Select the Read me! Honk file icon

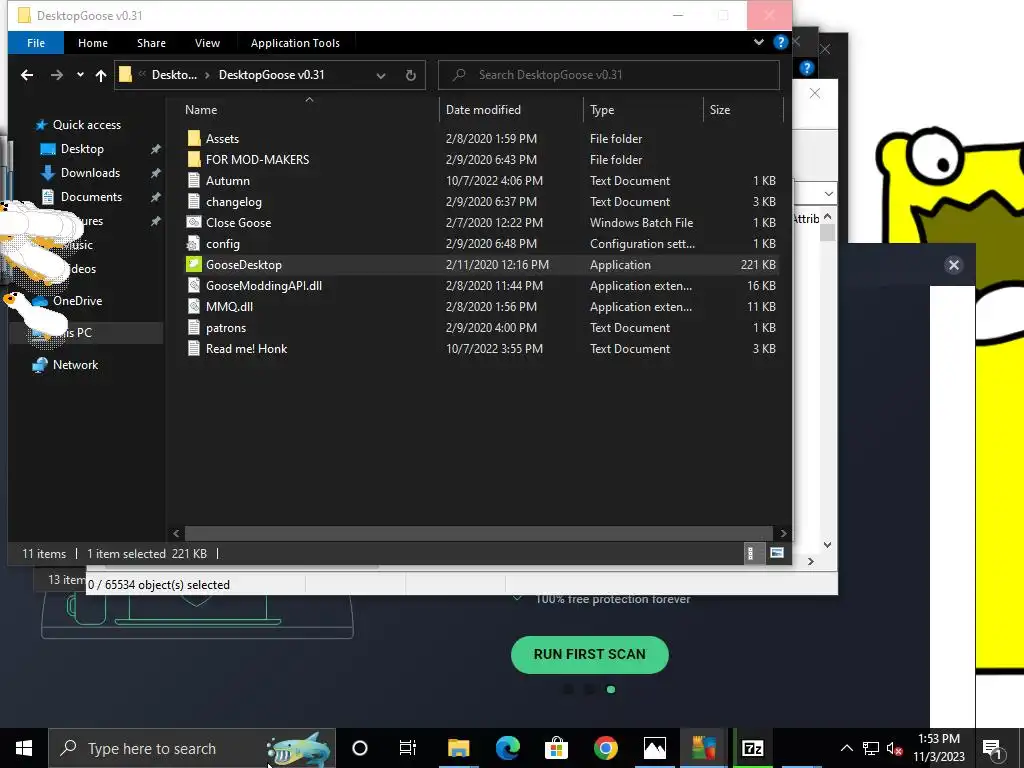(194, 349)
